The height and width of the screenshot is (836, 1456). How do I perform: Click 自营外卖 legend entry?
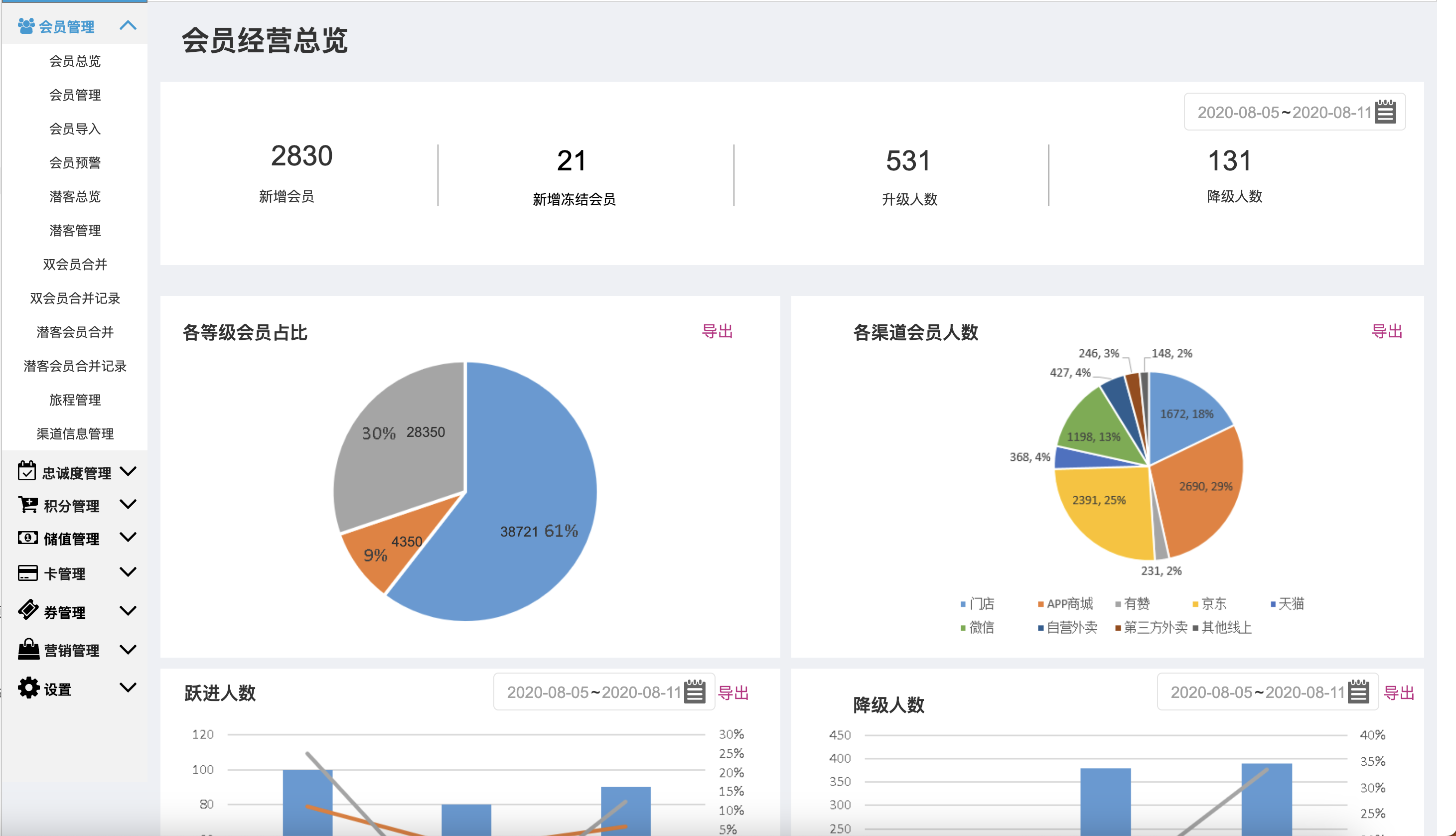[x=1067, y=627]
